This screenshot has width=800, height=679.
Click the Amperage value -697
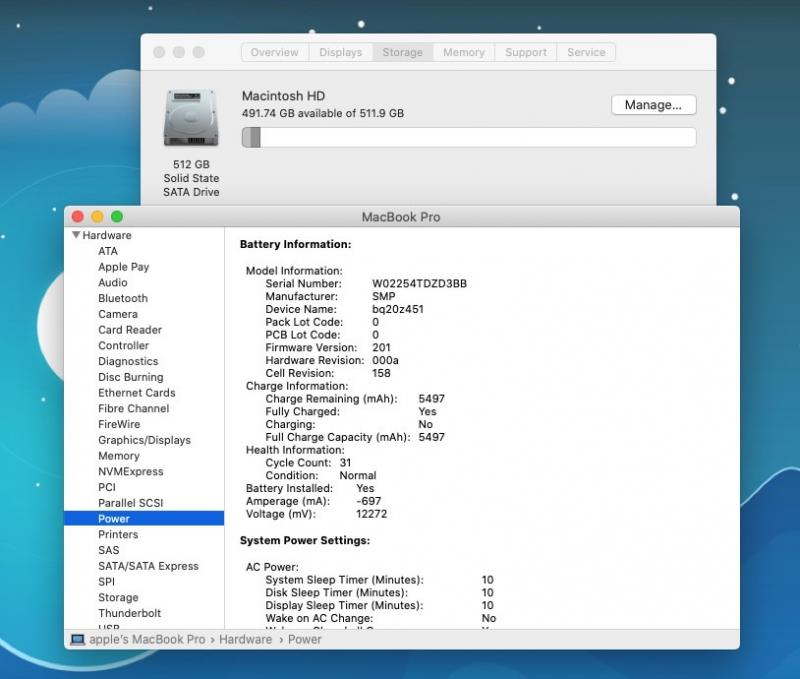(x=369, y=501)
